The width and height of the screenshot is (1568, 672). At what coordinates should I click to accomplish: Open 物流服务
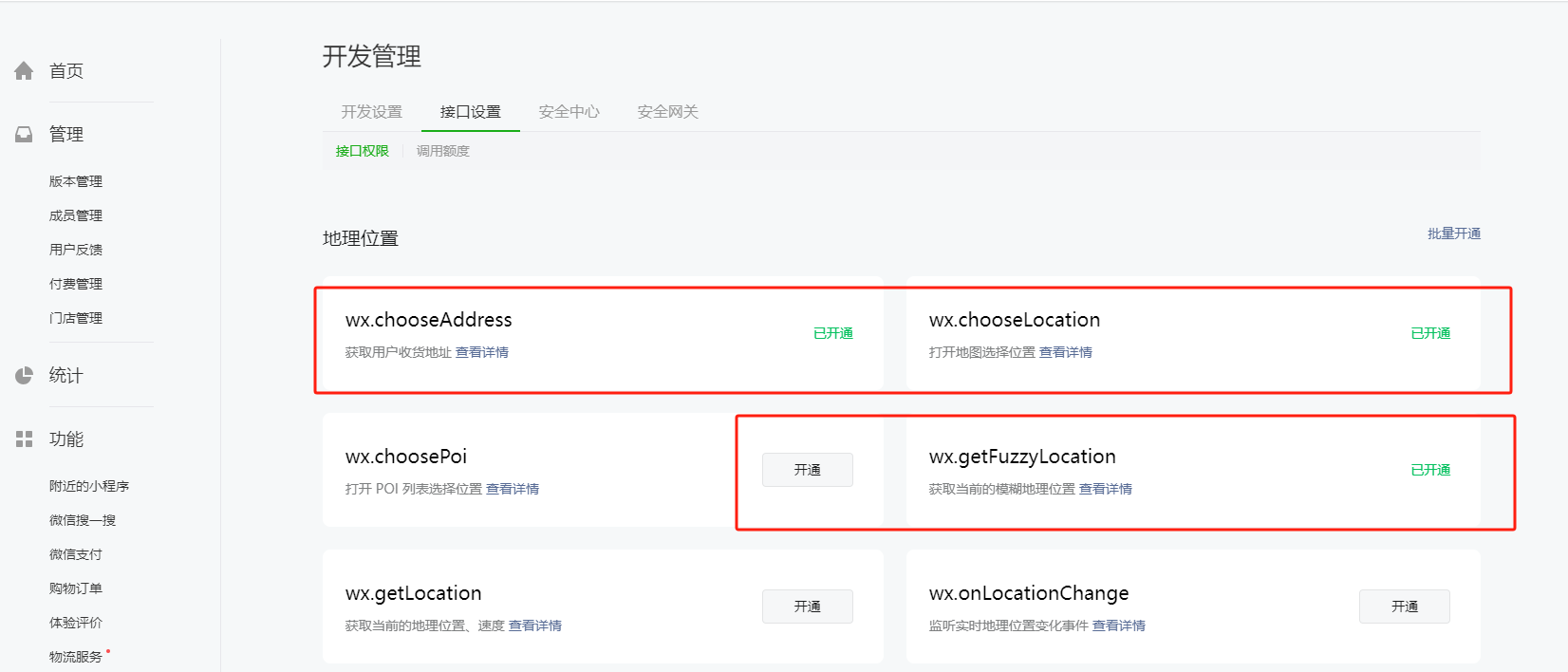(76, 657)
